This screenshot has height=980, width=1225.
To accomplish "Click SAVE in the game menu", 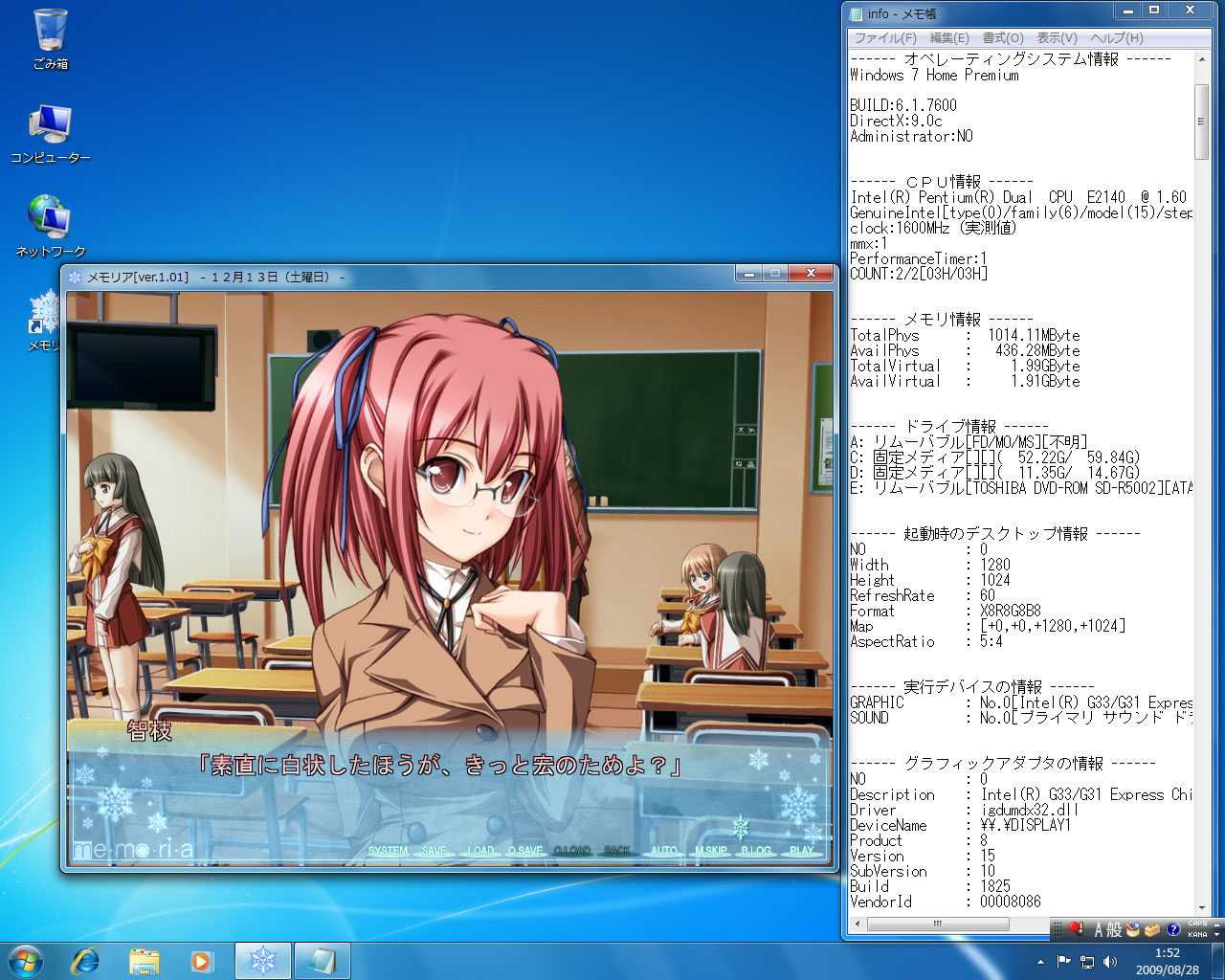I will click(x=434, y=851).
